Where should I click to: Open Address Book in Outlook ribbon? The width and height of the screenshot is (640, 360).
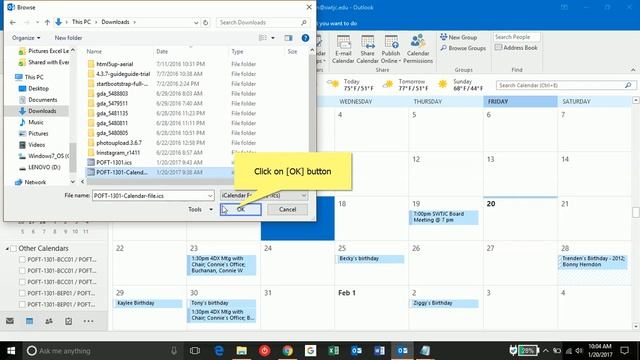(516, 48)
